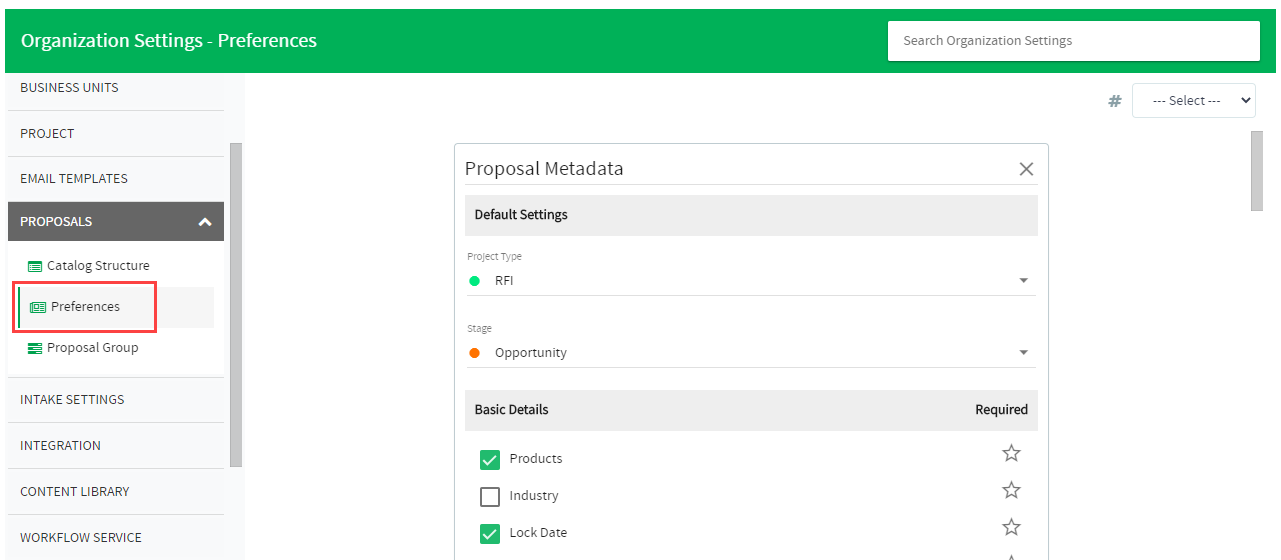1281x560 pixels.
Task: Close the Proposal Metadata panel
Action: point(1026,169)
